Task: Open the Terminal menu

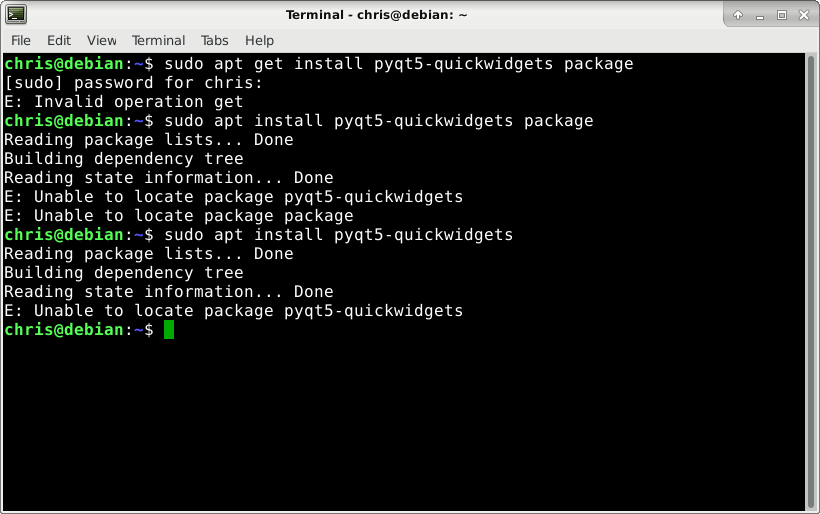Action: (x=158, y=40)
